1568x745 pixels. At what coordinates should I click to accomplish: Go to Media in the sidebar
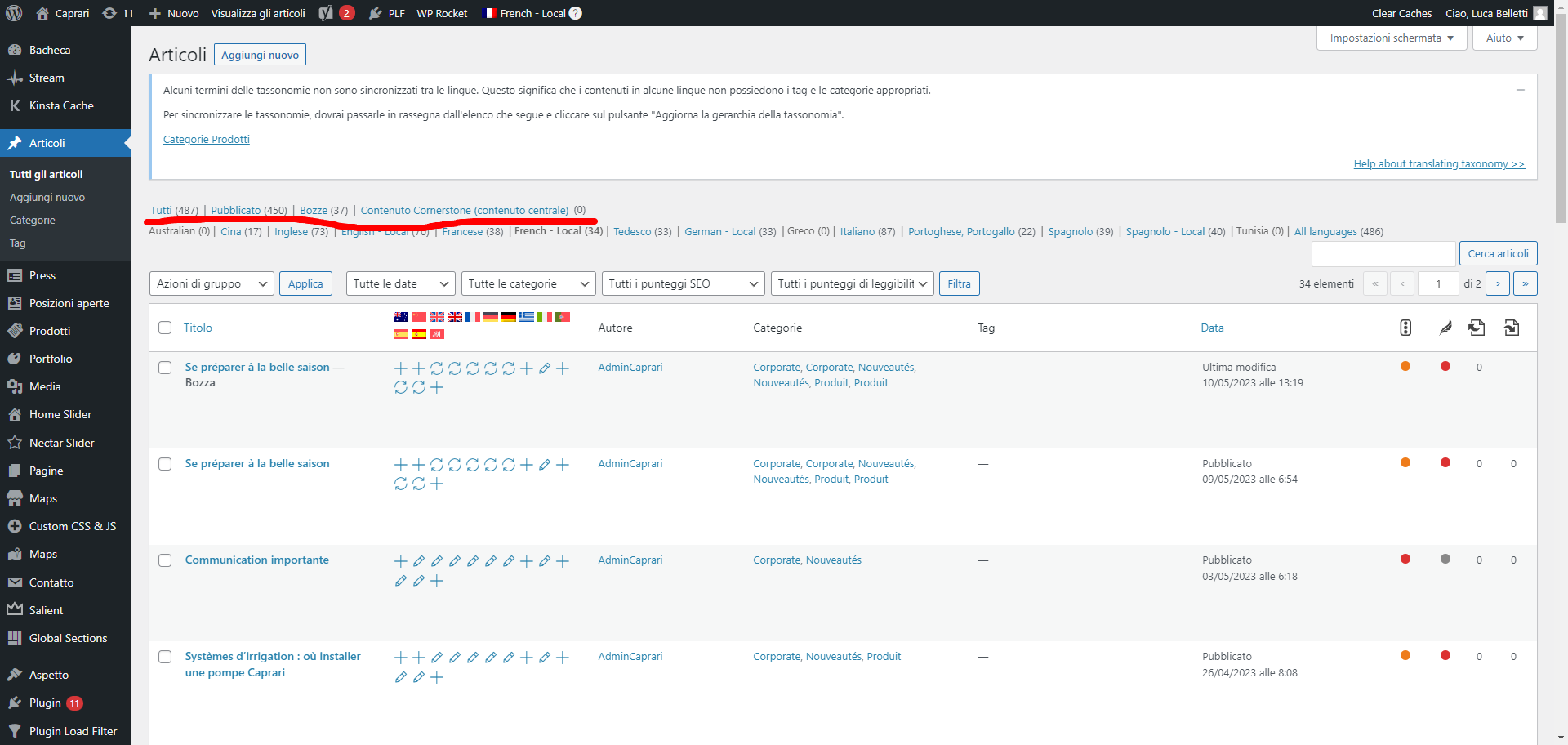click(45, 386)
